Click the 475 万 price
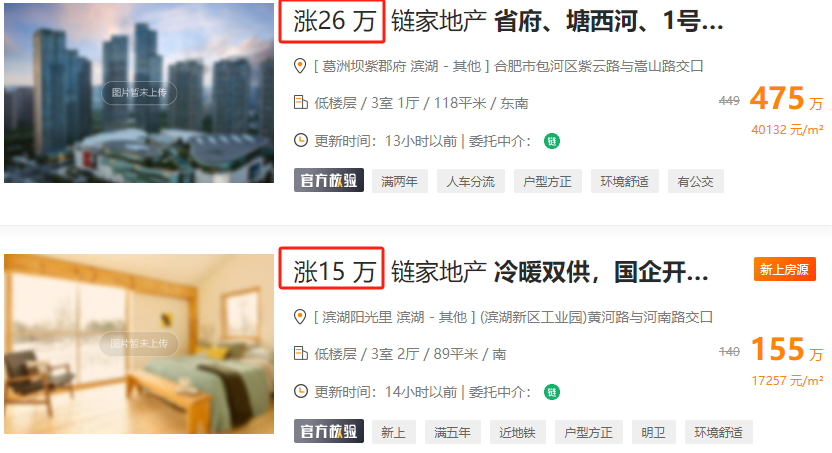 pyautogui.click(x=786, y=99)
